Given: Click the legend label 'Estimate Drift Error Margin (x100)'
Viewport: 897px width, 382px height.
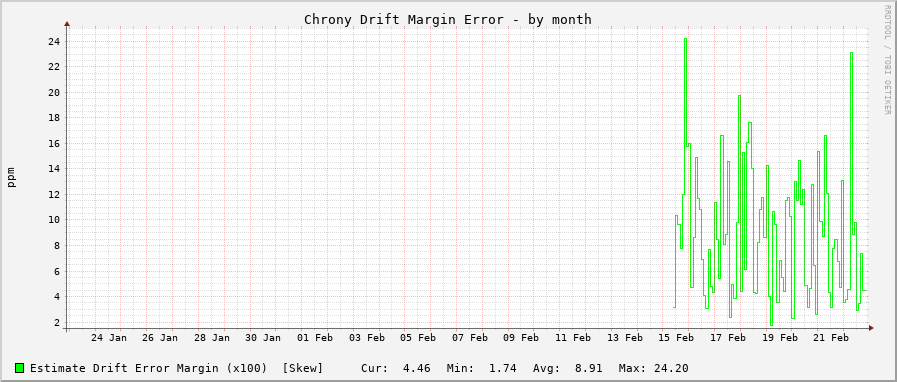Looking at the screenshot, I should (148, 368).
